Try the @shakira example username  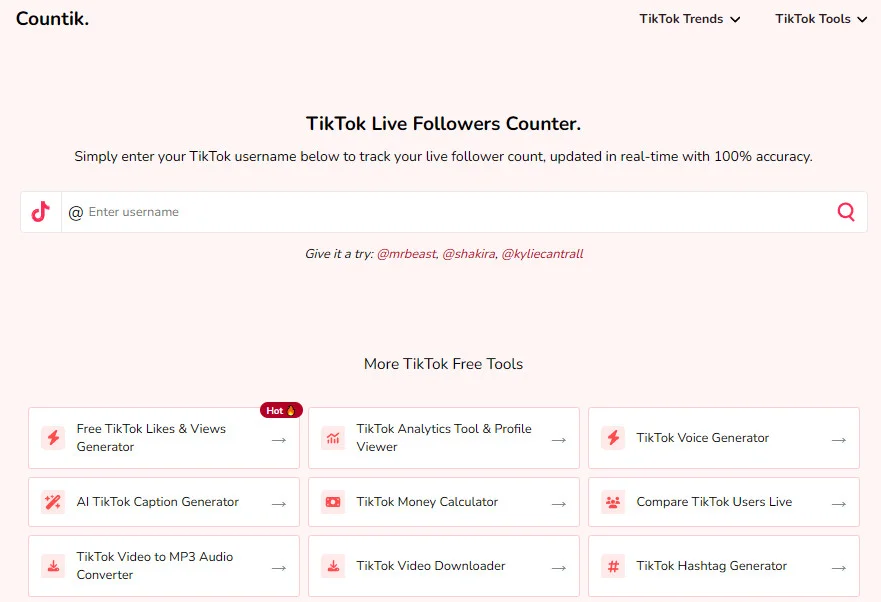469,254
